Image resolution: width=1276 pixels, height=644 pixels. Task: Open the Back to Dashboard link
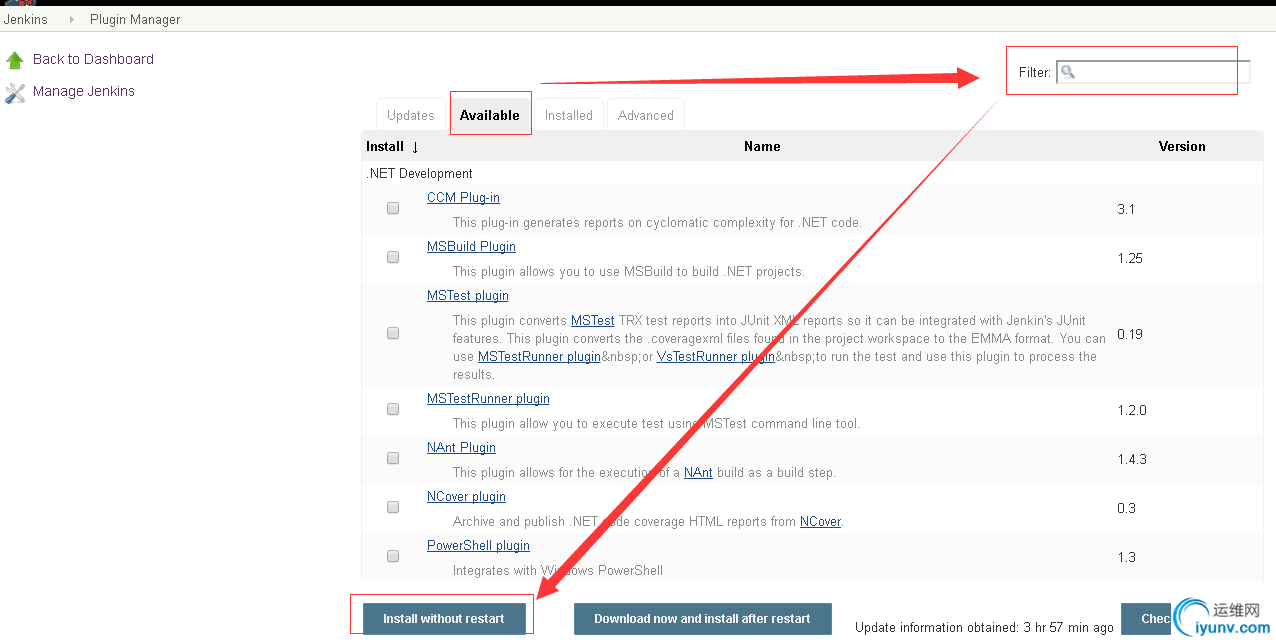pyautogui.click(x=93, y=59)
